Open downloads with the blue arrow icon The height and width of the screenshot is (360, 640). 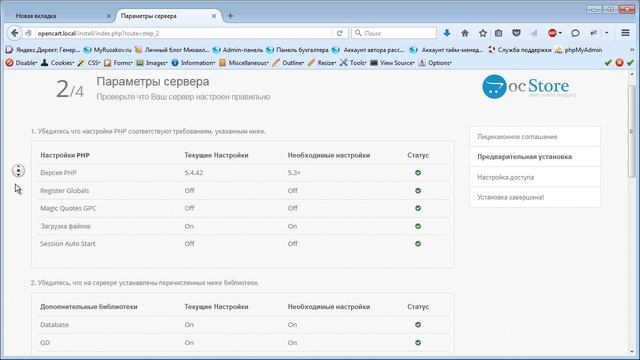447,33
